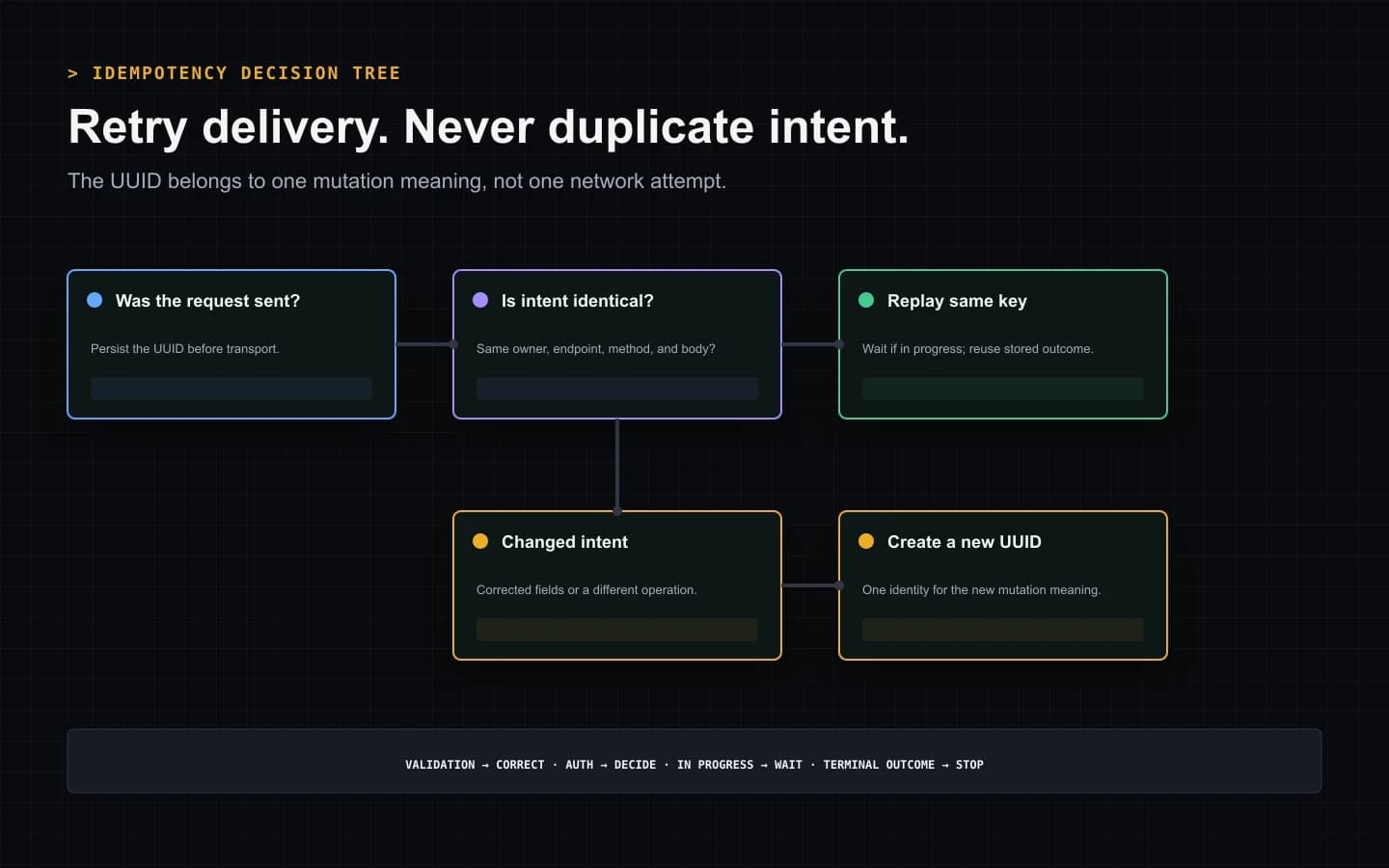Viewport: 1389px width, 868px height.
Task: Click 'Persist the UUID before transport.' text
Action: (185, 348)
